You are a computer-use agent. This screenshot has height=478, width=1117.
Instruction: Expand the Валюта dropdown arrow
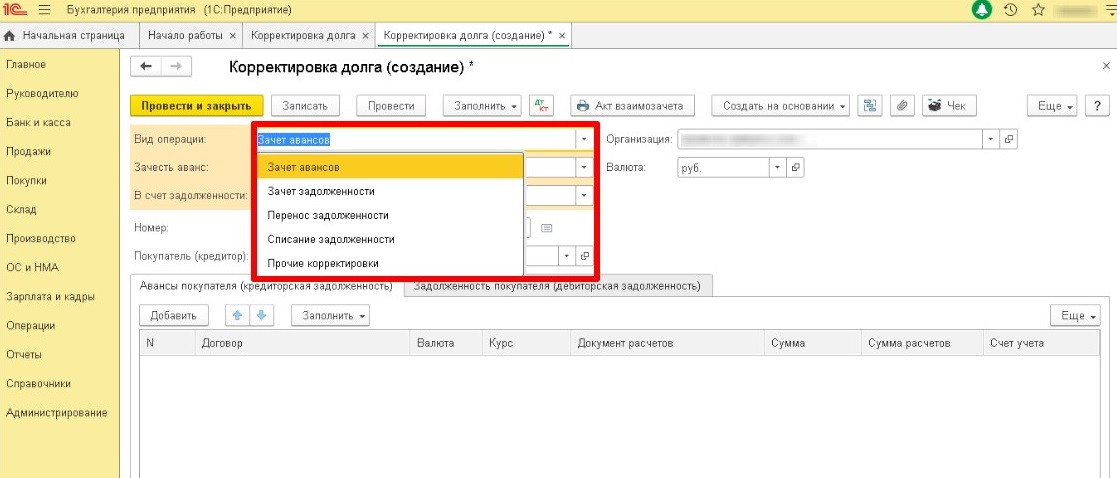tap(776, 167)
